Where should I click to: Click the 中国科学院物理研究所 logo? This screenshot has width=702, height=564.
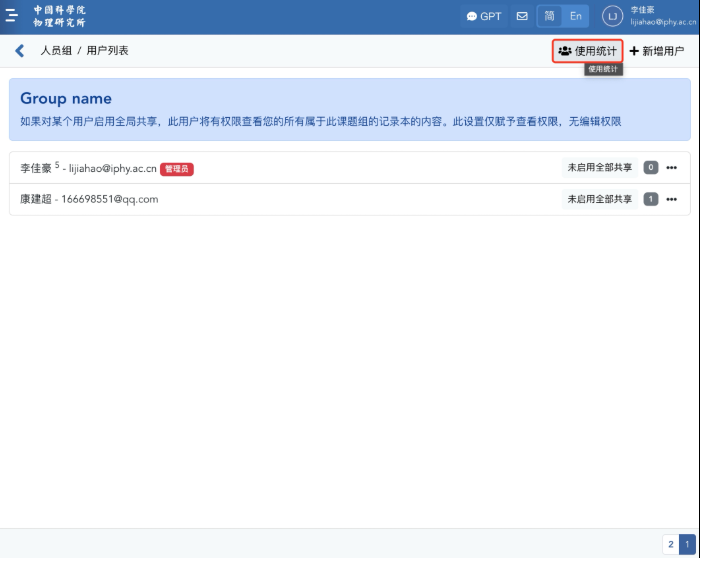click(x=60, y=16)
